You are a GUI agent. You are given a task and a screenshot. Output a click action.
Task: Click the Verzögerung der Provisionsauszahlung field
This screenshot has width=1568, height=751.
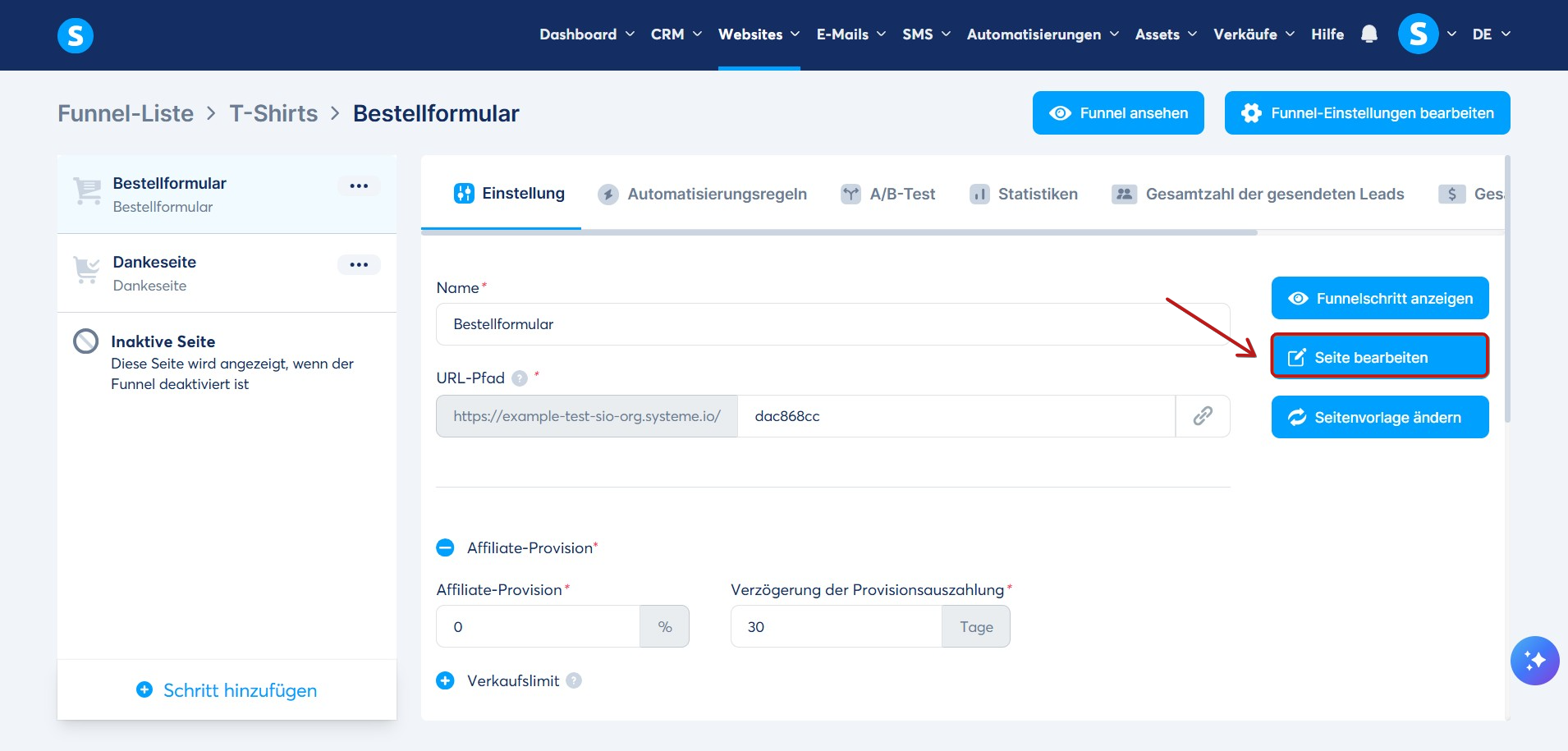(x=836, y=626)
